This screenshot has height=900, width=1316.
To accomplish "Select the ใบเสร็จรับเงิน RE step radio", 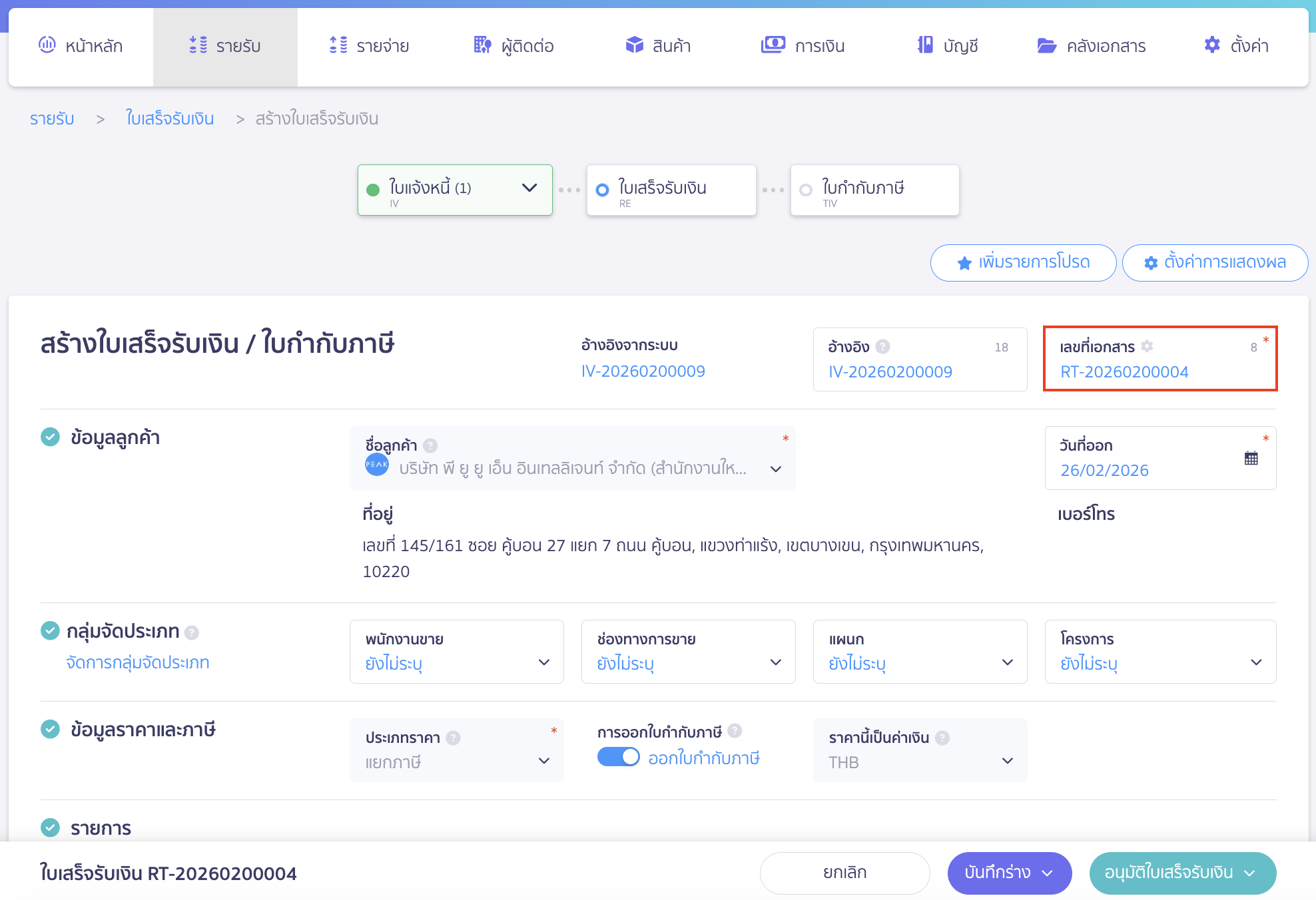I will [x=603, y=190].
